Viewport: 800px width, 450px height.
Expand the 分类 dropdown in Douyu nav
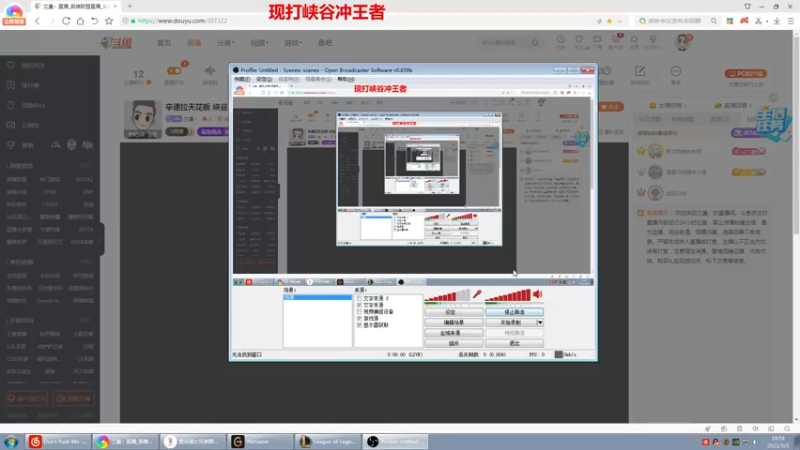point(226,43)
